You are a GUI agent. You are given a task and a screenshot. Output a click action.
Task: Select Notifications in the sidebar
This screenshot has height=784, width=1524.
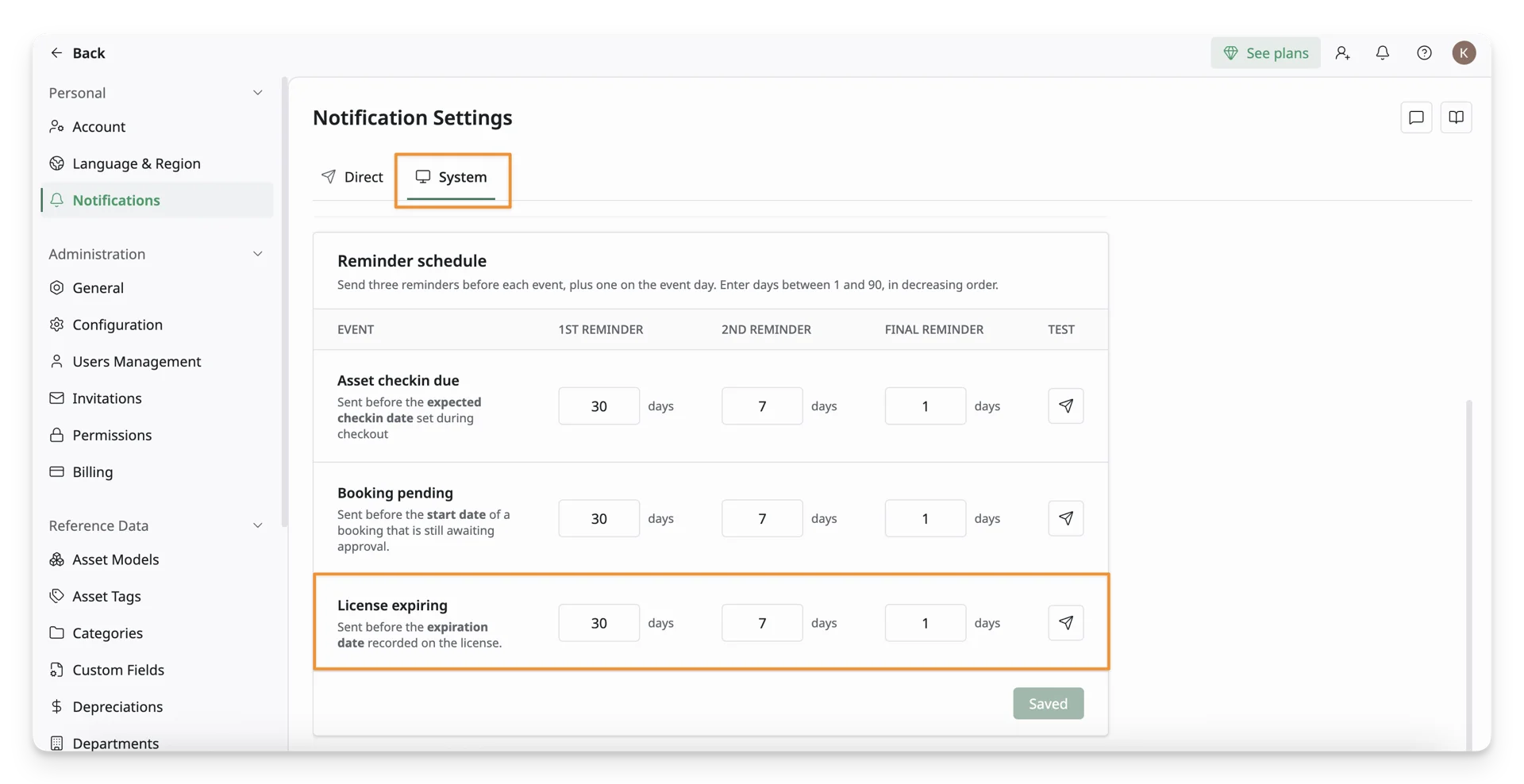pyautogui.click(x=157, y=200)
